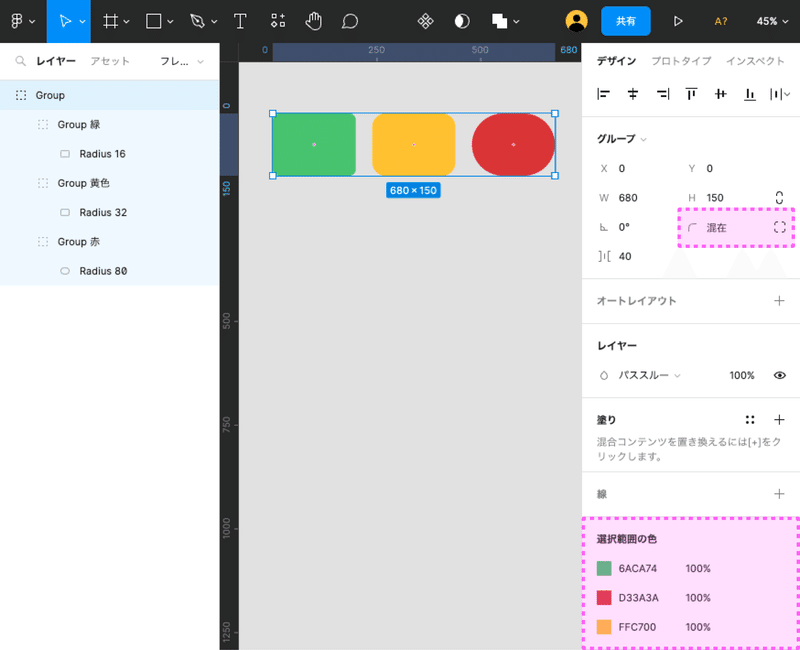Open Frame tool dropdown arrow

click(126, 21)
